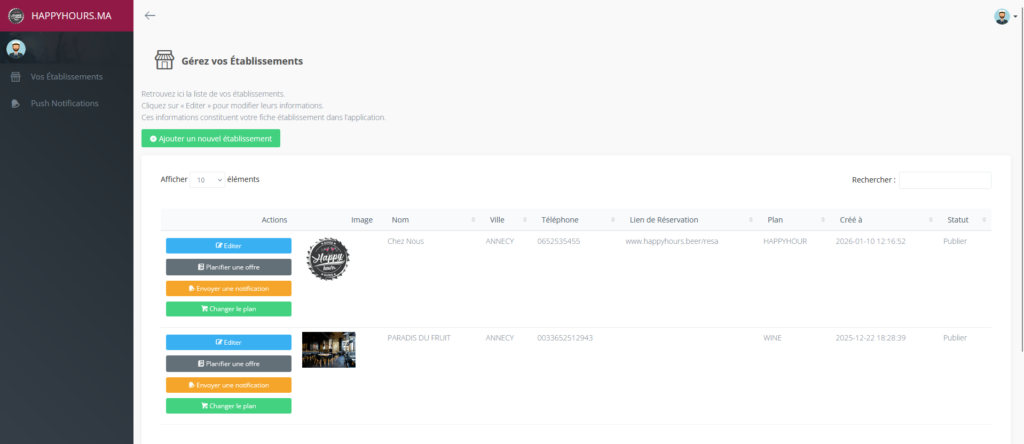This screenshot has height=444, width=1024.
Task: Open the PARADIS DU FRUIT photo thumbnail
Action: point(328,350)
